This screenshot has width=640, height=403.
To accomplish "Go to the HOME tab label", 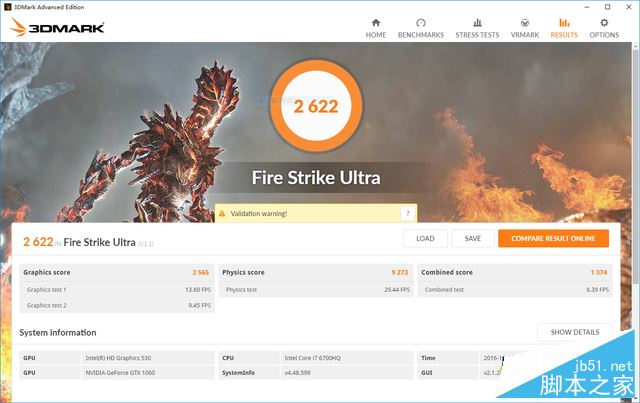I will [376, 35].
